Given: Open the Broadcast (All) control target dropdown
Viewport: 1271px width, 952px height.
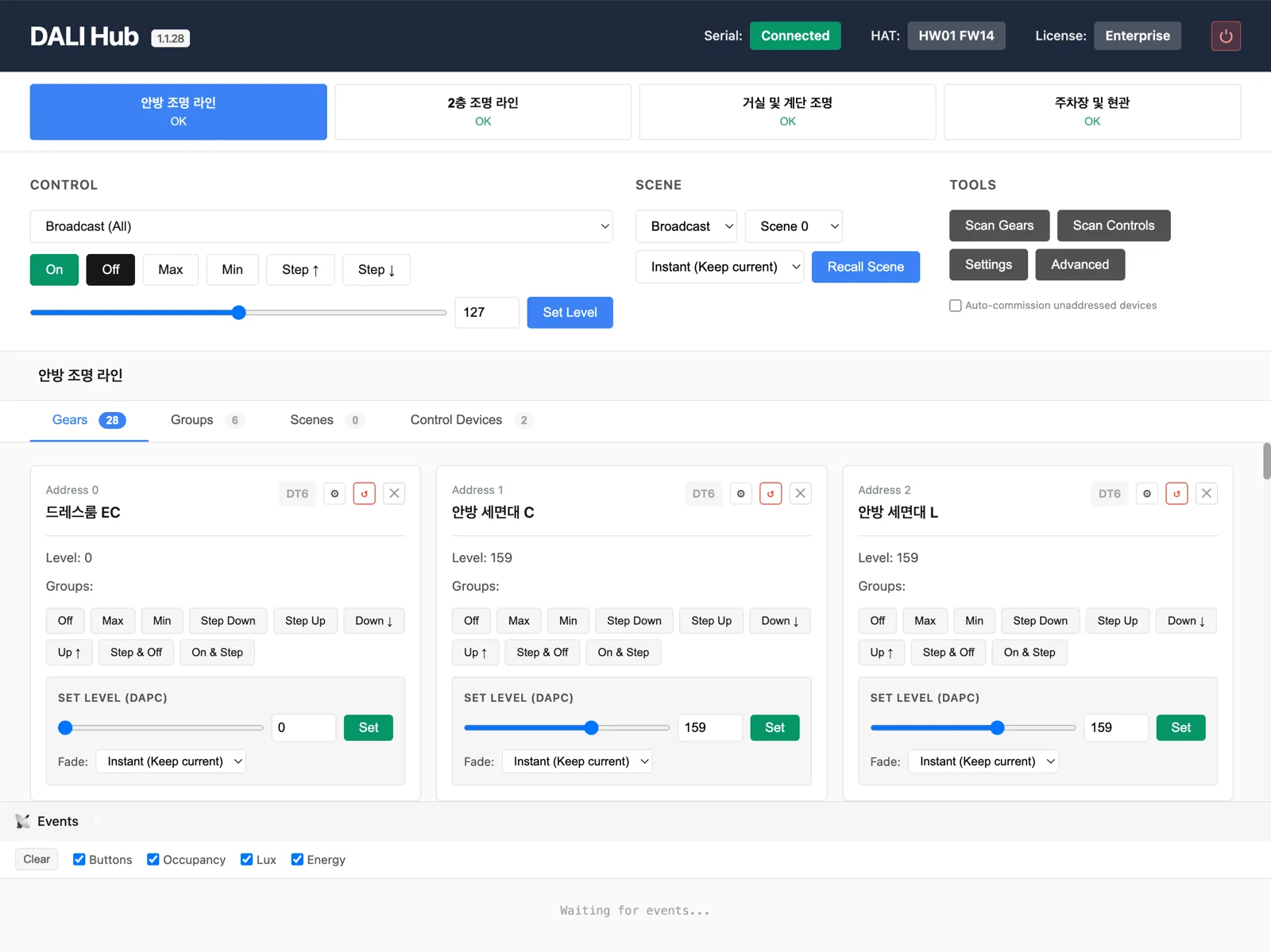Looking at the screenshot, I should 321,226.
